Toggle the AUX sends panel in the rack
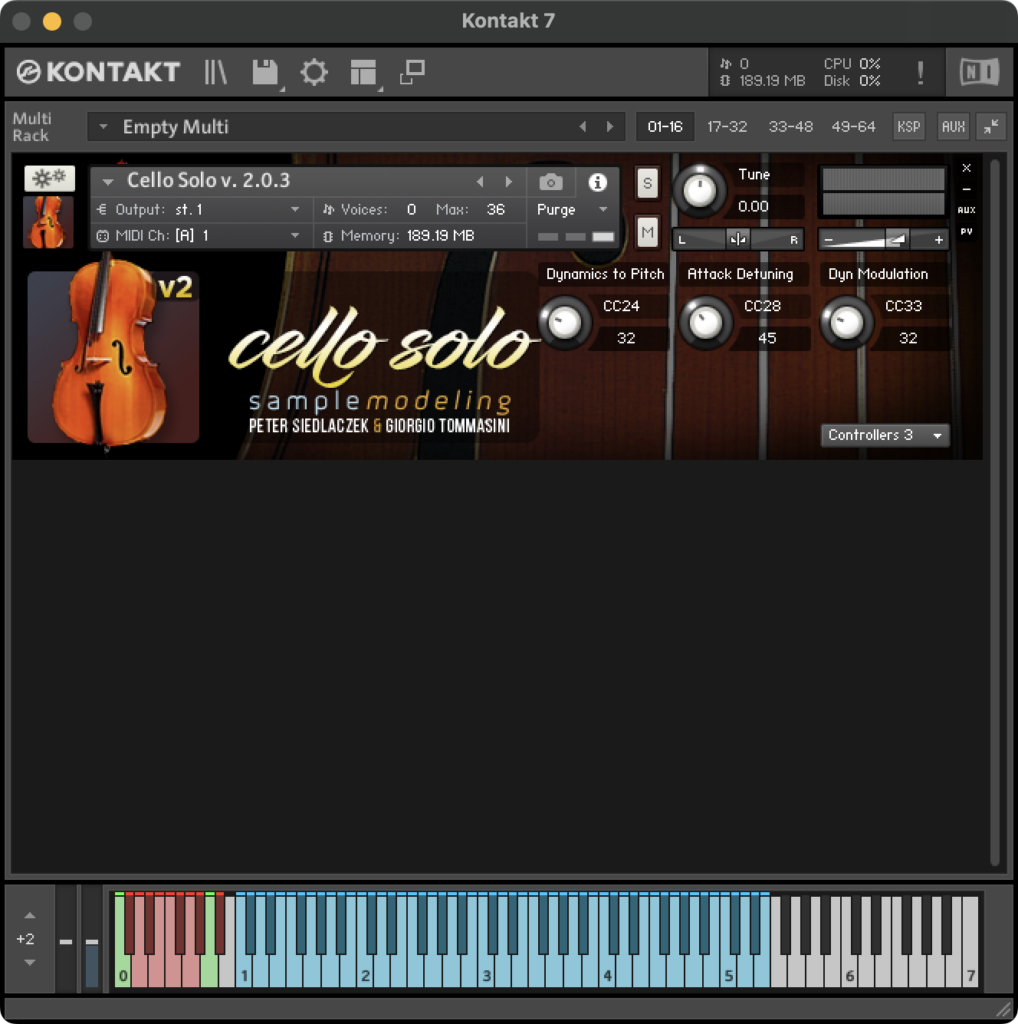The height and width of the screenshot is (1024, 1018). click(953, 127)
